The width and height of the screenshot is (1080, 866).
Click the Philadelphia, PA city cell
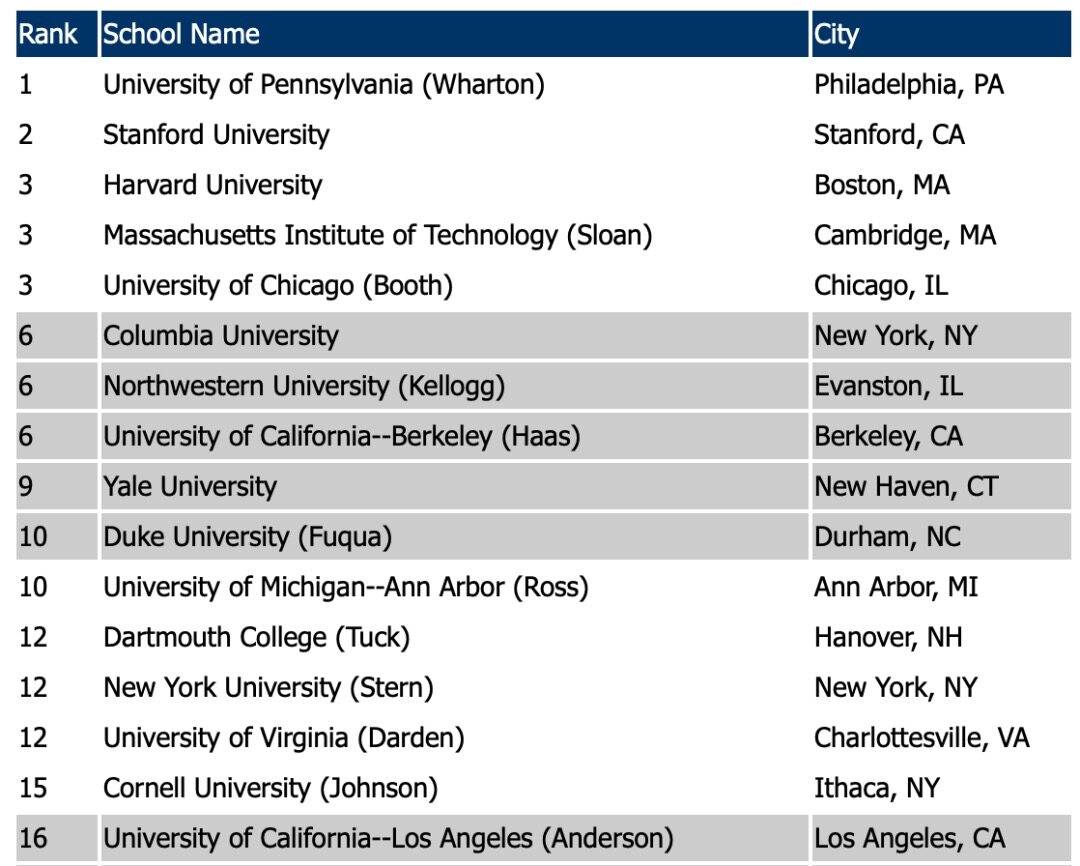coord(908,84)
